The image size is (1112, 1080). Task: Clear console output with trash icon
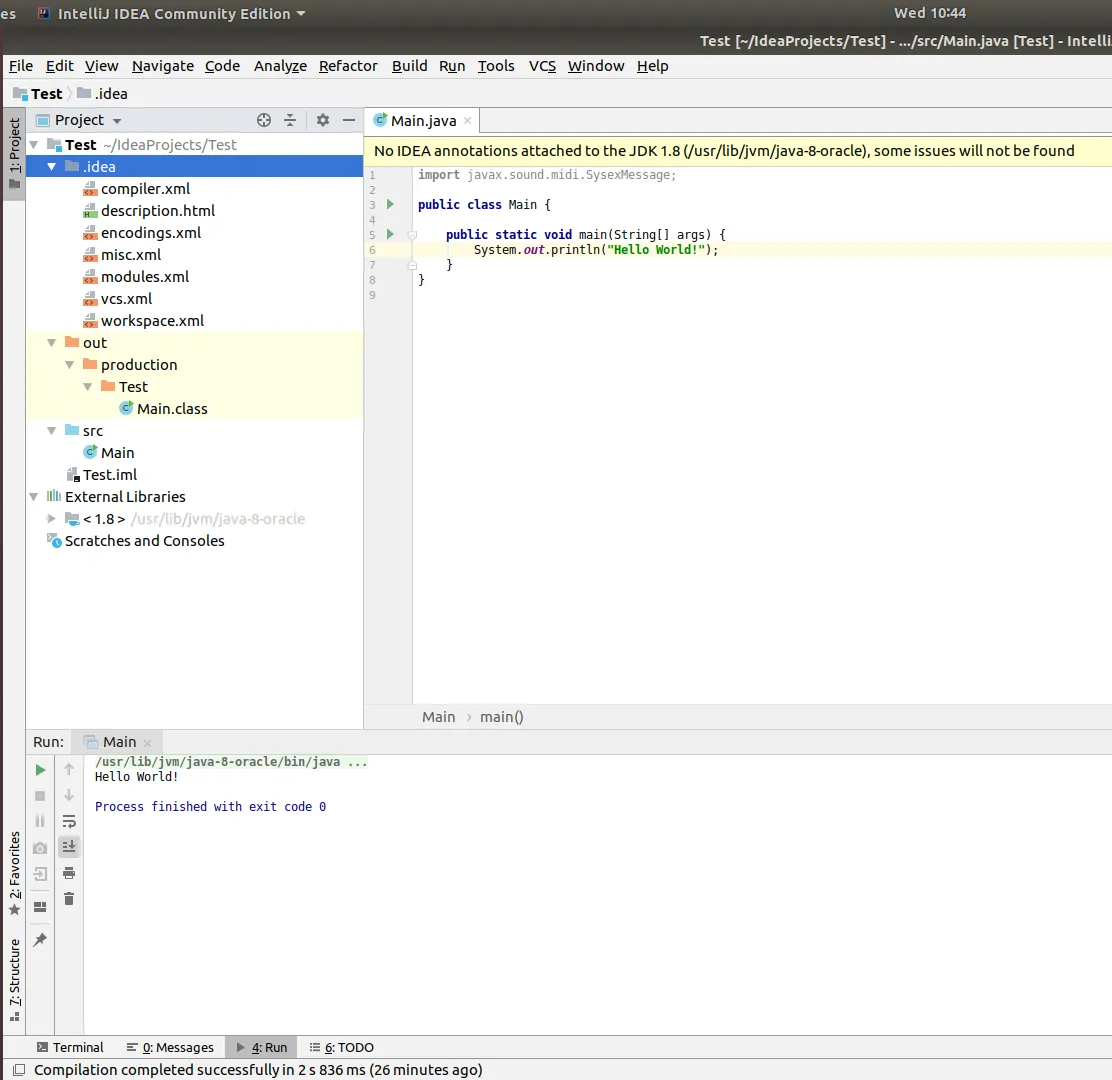pyautogui.click(x=68, y=899)
